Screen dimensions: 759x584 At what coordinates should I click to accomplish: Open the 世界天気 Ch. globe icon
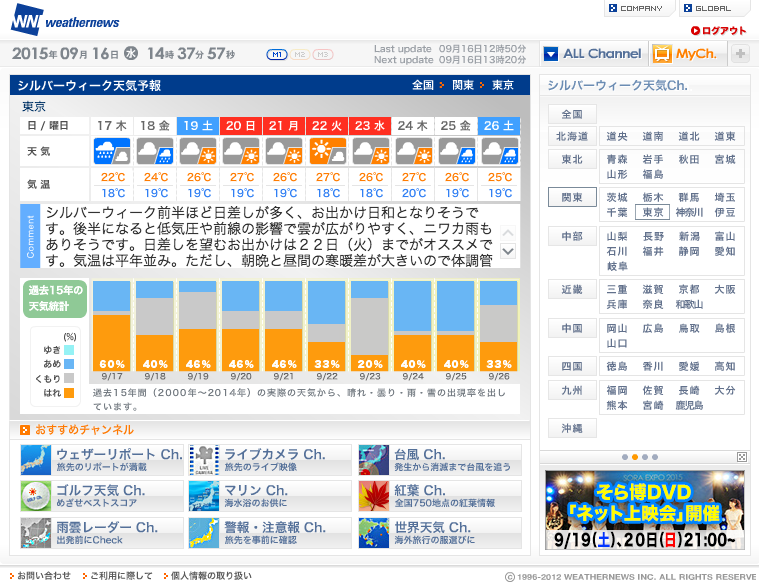[x=374, y=533]
